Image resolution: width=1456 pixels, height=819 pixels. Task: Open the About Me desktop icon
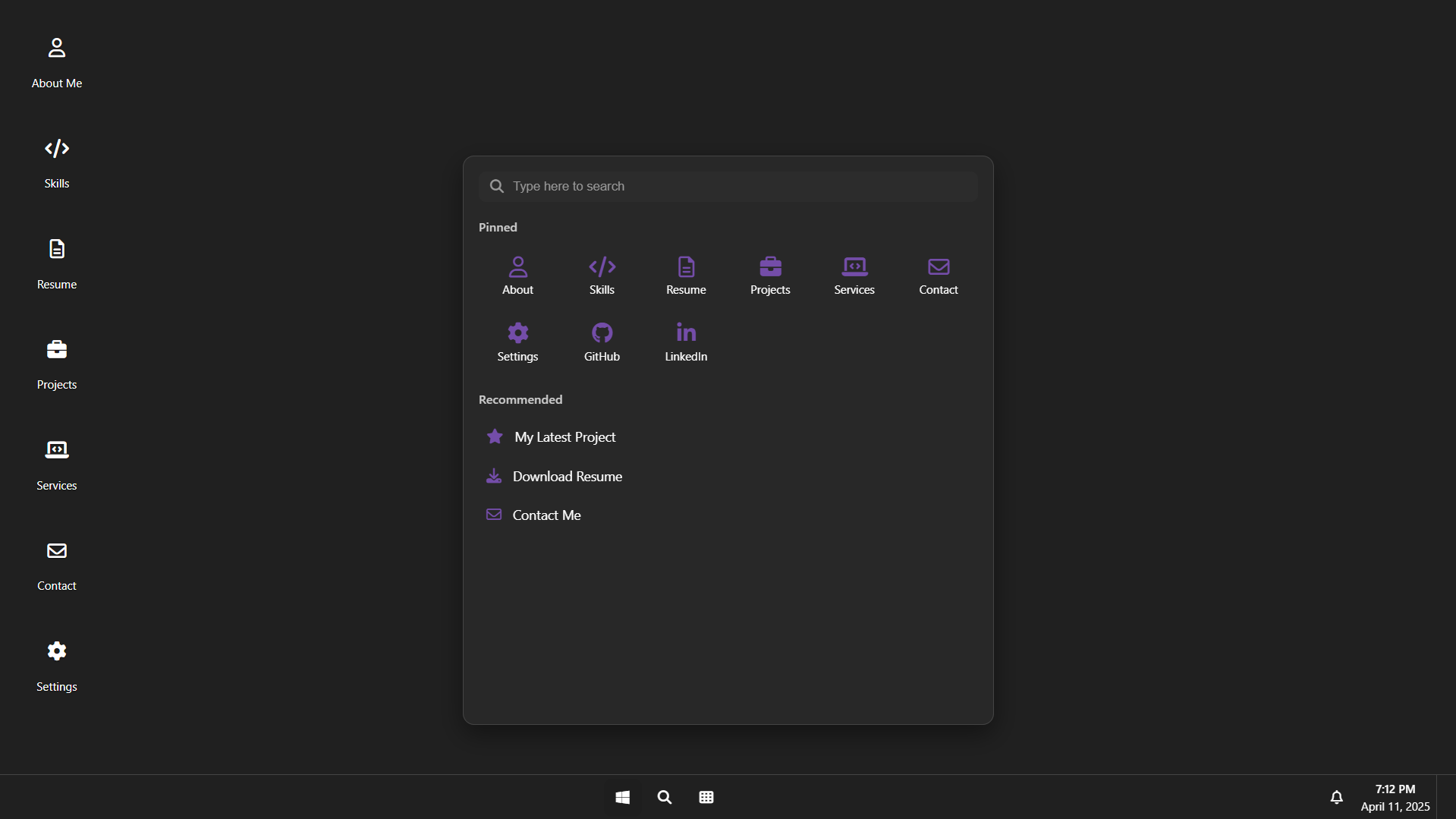click(57, 62)
